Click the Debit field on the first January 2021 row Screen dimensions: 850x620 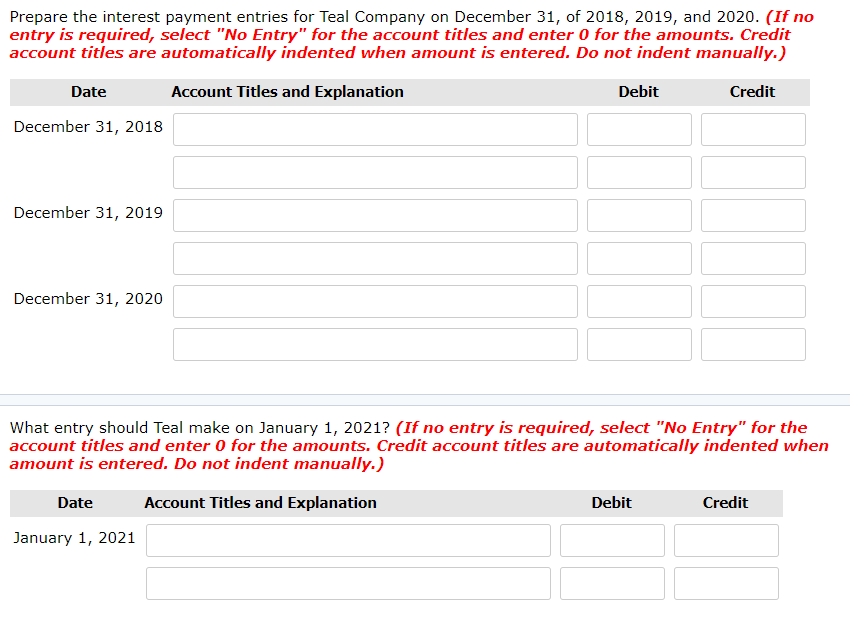(611, 540)
